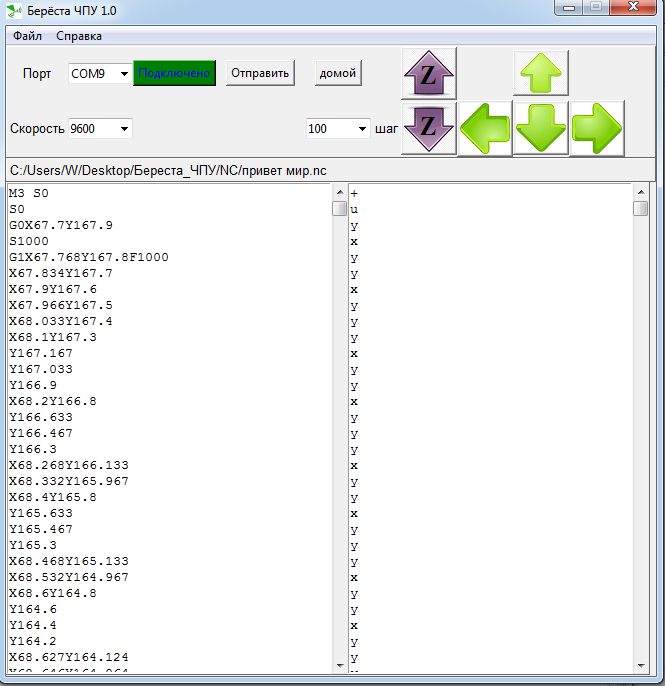Viewport: 665px width, 686px height.
Task: Click down arrow of response log scrollbar
Action: click(x=640, y=665)
